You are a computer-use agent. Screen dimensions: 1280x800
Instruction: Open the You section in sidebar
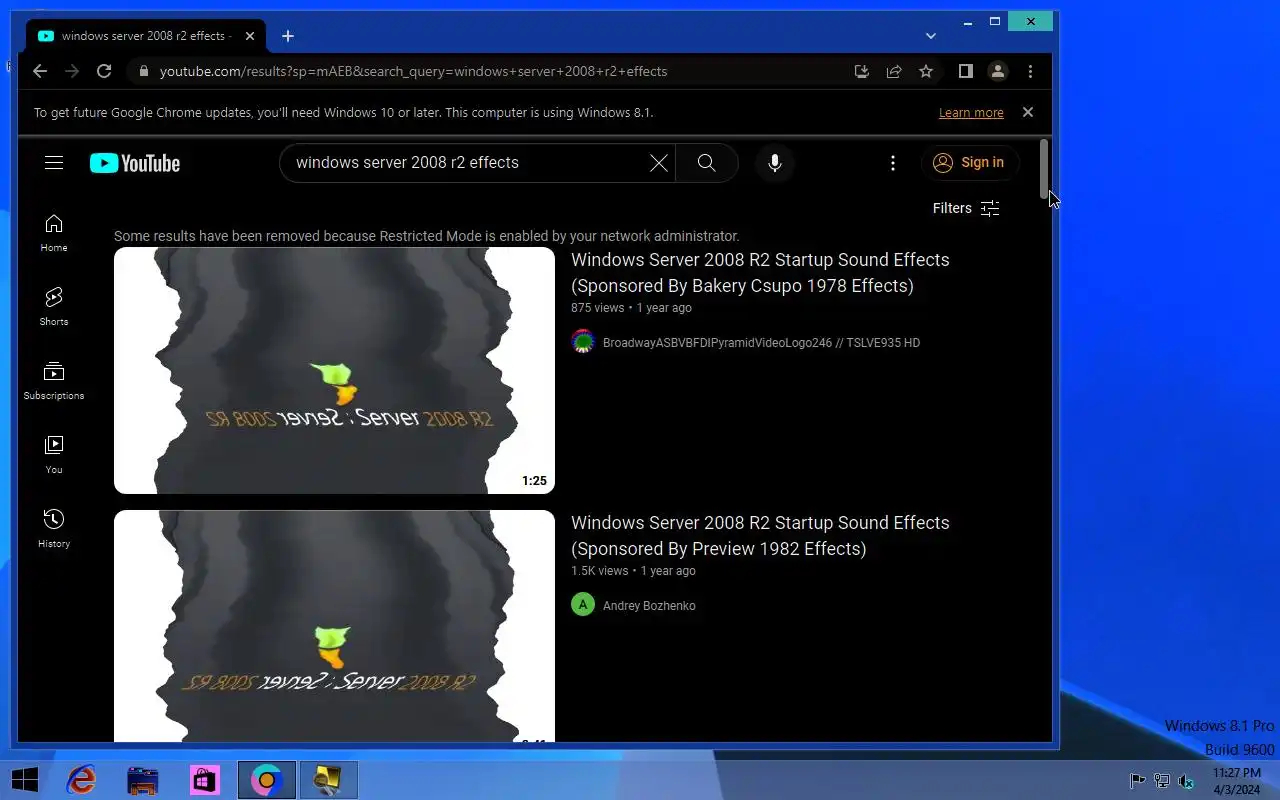click(54, 455)
